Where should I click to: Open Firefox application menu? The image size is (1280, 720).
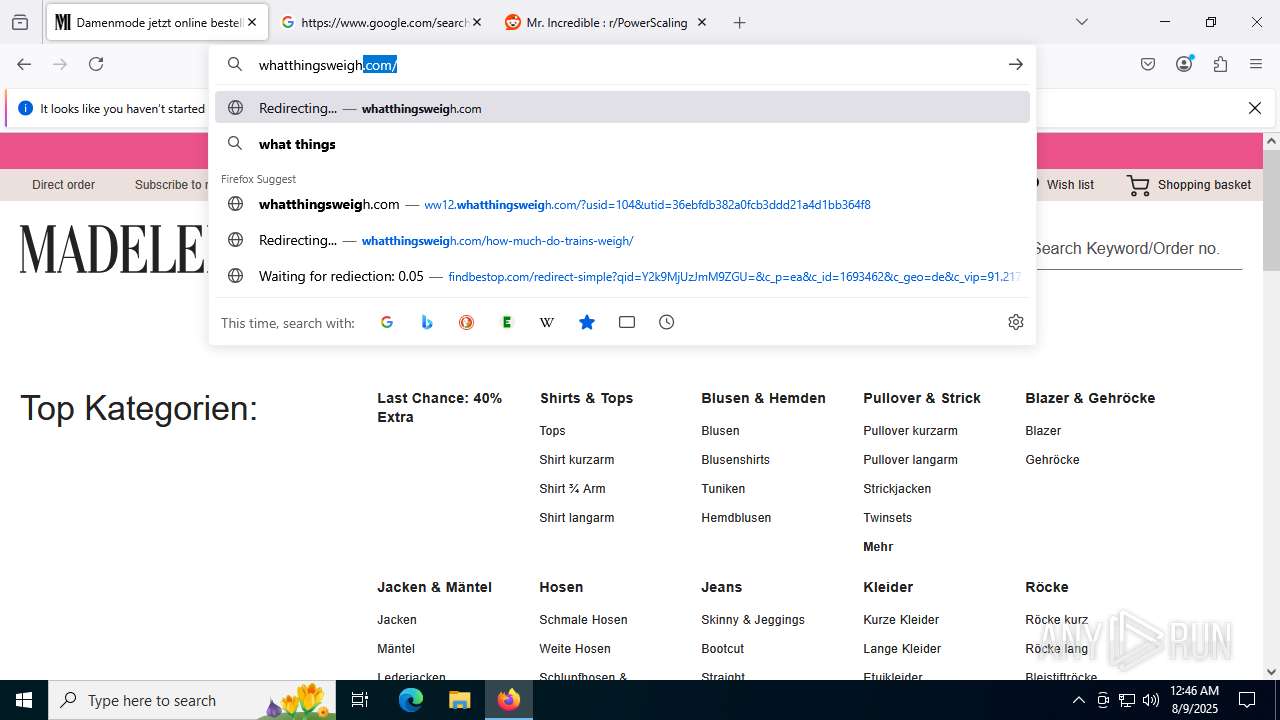coord(1256,64)
